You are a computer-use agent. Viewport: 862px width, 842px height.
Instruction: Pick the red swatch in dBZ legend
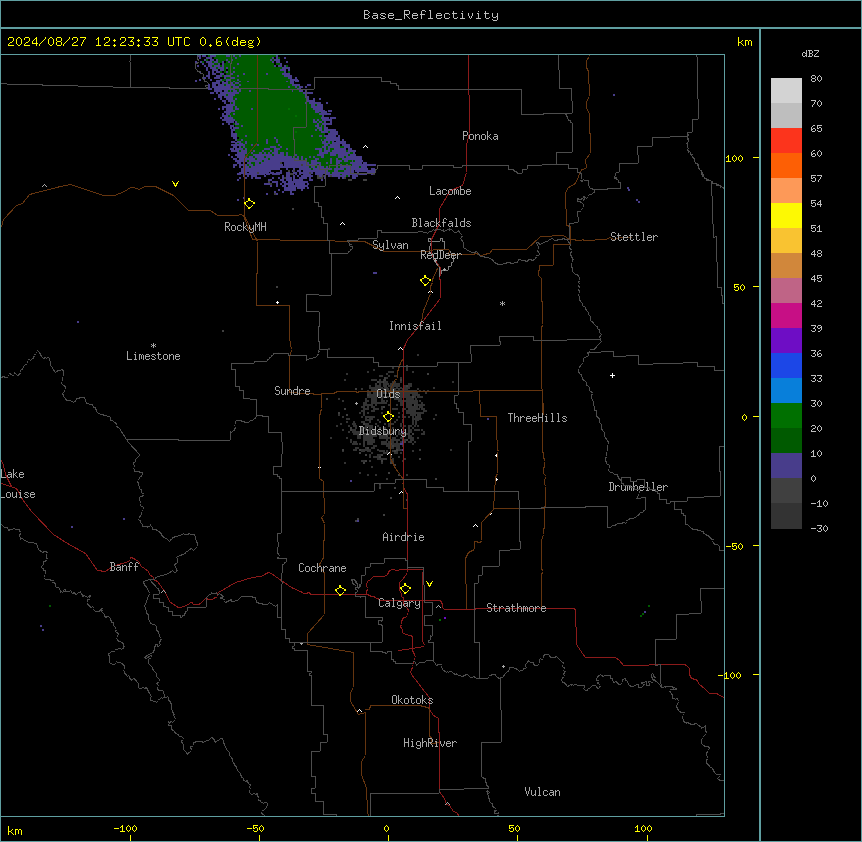786,140
